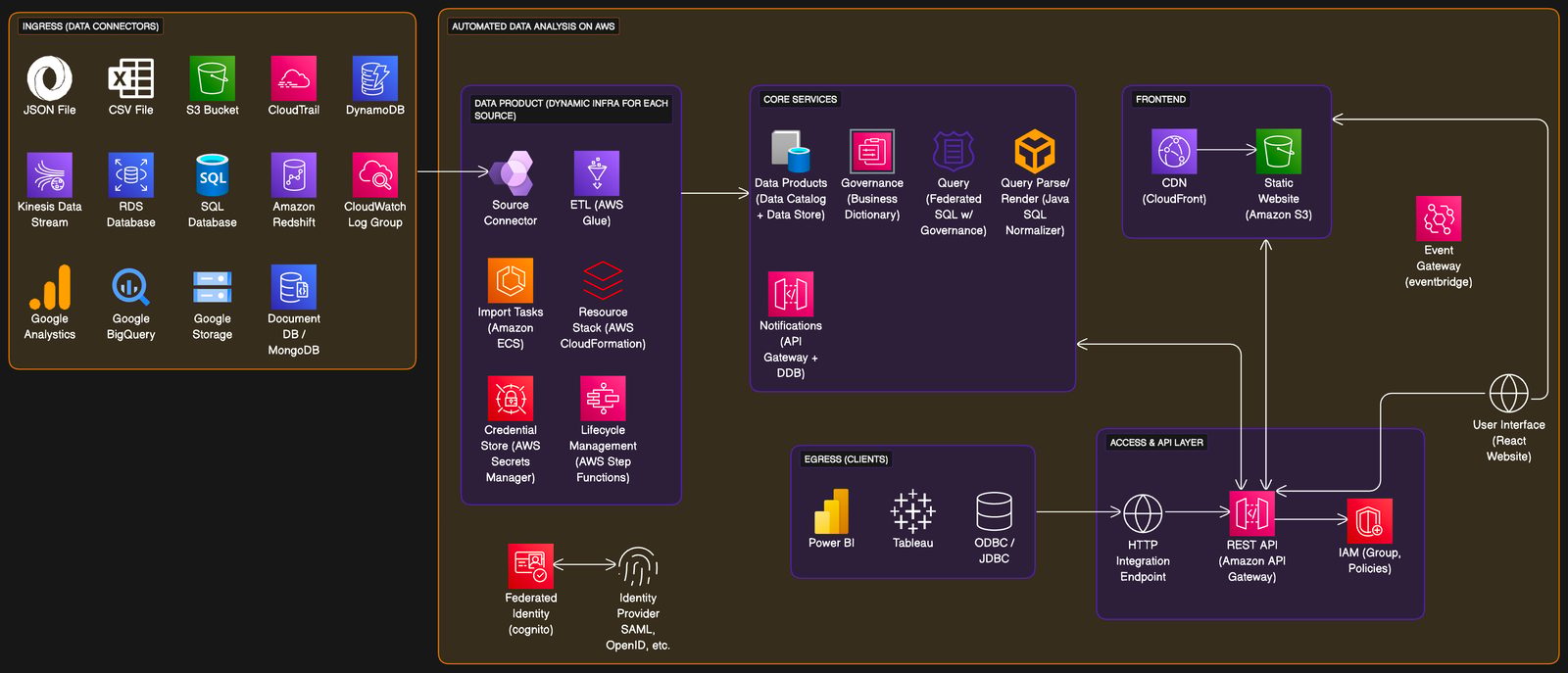Click the User Interface React Website icon

tap(1508, 394)
